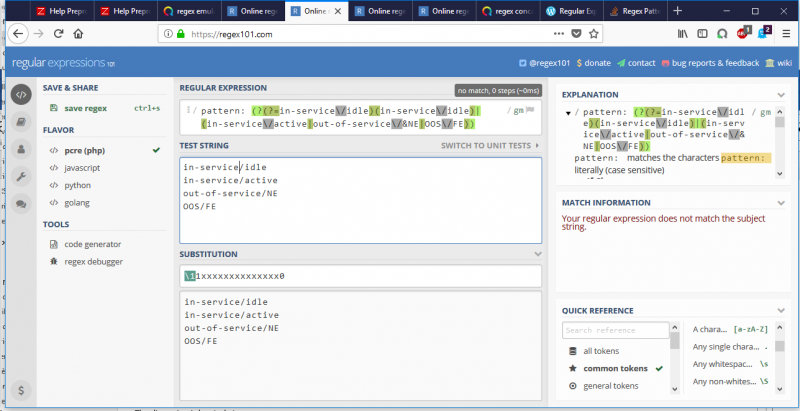Viewport: 800px width, 411px height.
Task: Click the headphone-like extension icon in toolbar
Action: tap(722, 34)
